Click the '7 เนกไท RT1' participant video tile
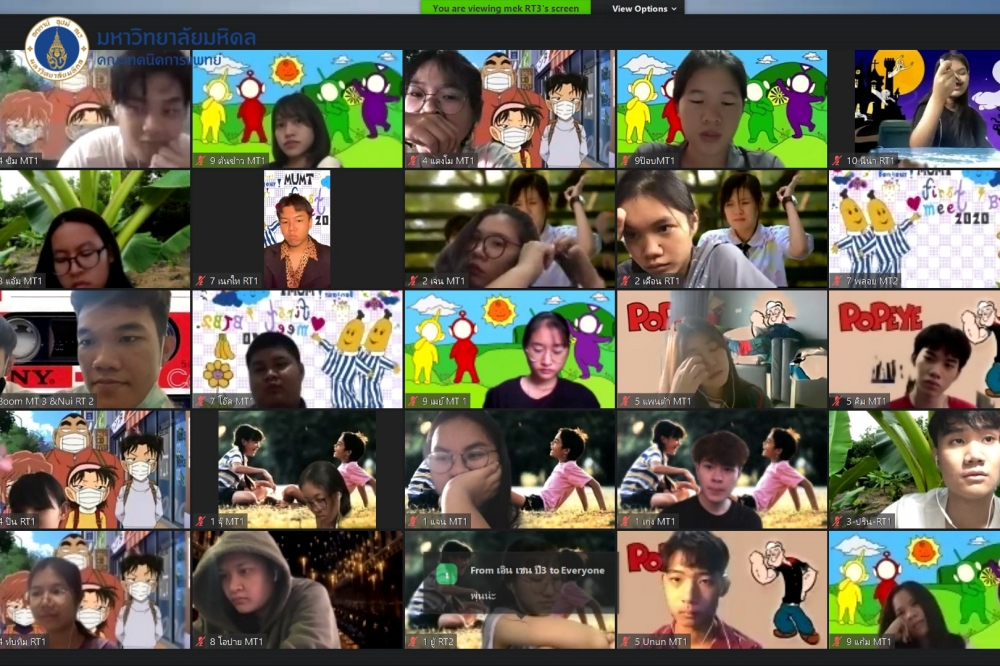The width and height of the screenshot is (1000, 666). tap(297, 228)
